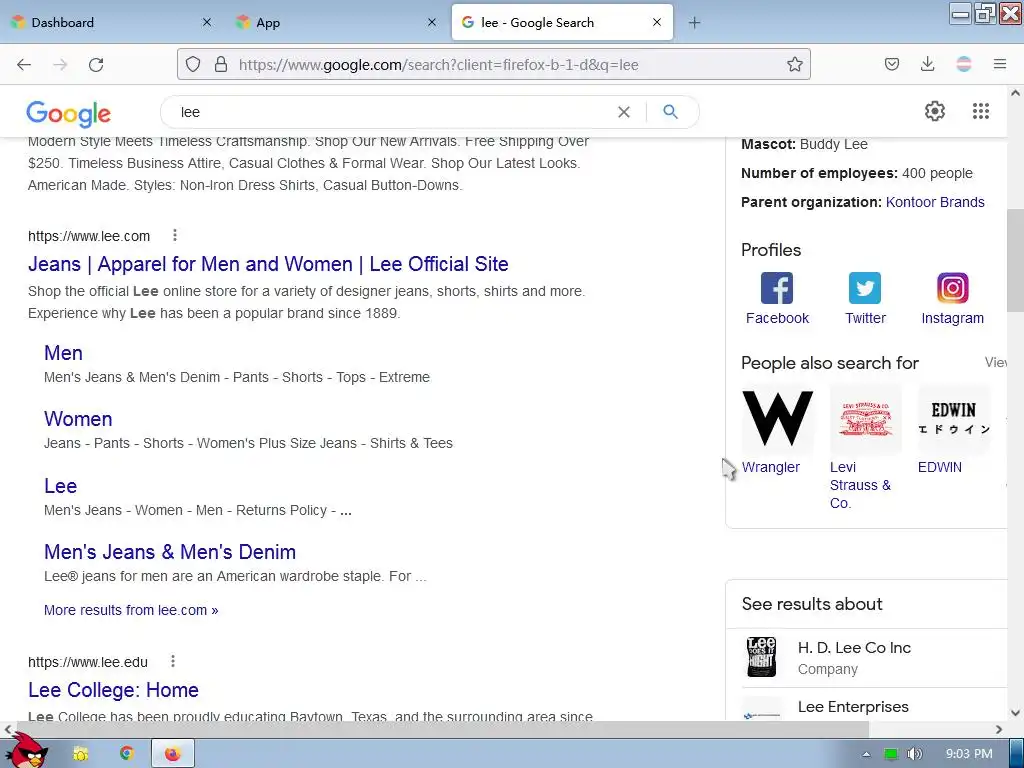Image resolution: width=1024 pixels, height=768 pixels.
Task: Open Levi Strauss & Co. thumbnail
Action: [x=865, y=418]
